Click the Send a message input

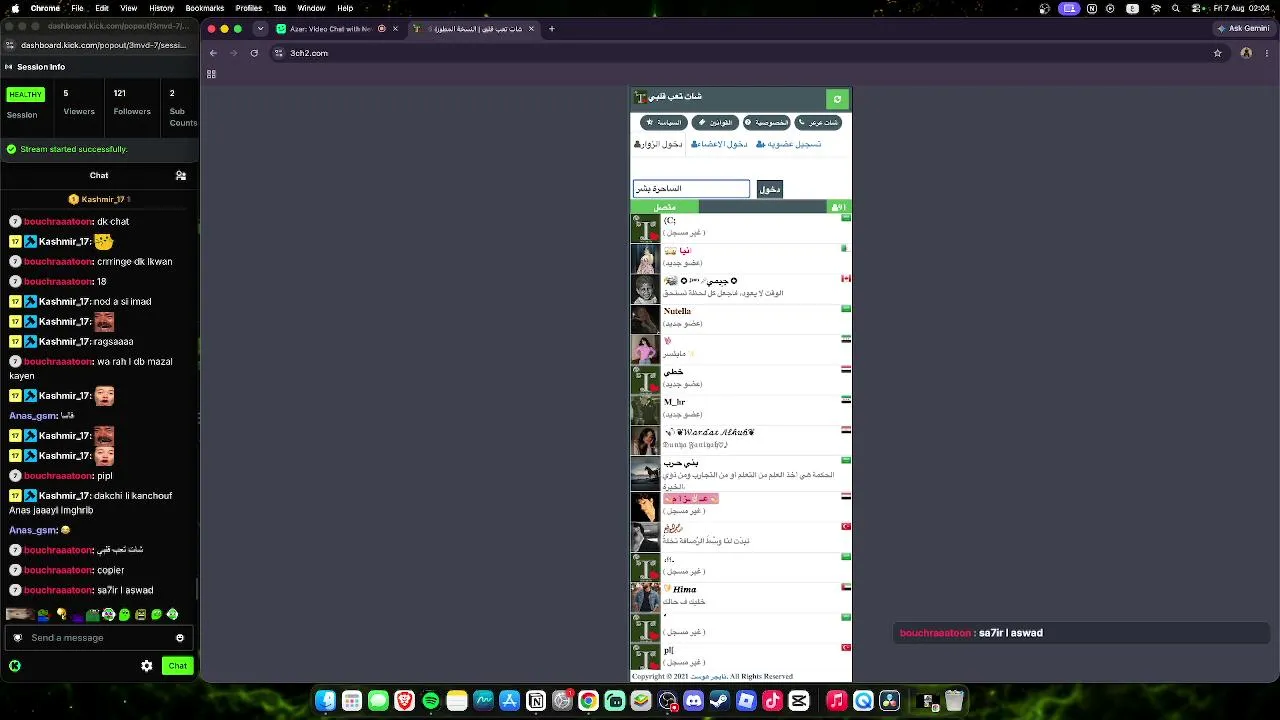pyautogui.click(x=98, y=638)
